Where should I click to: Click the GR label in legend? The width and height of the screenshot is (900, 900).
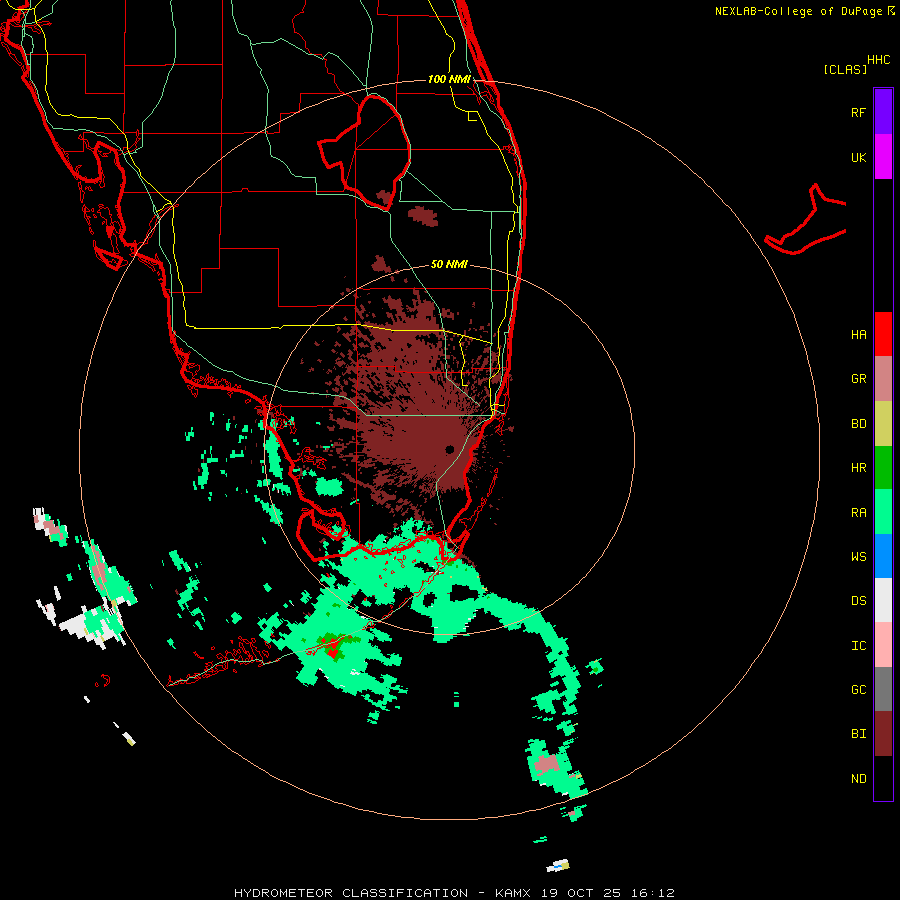[858, 379]
